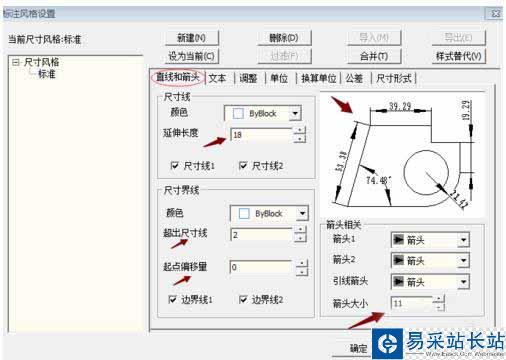Image resolution: width=506 pixels, height=360 pixels.
Task: Switch to the 直线和箭头 tab
Action: tap(177, 78)
